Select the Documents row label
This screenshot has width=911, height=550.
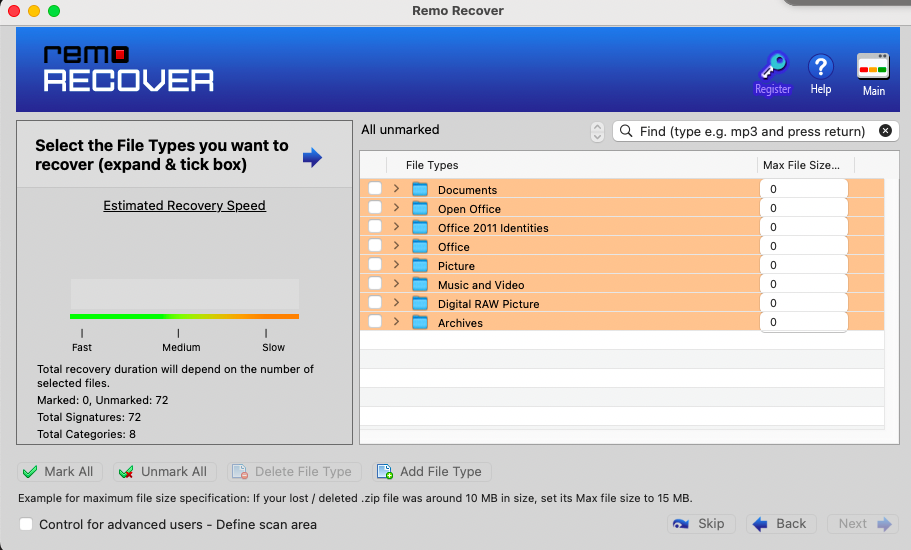pos(467,190)
